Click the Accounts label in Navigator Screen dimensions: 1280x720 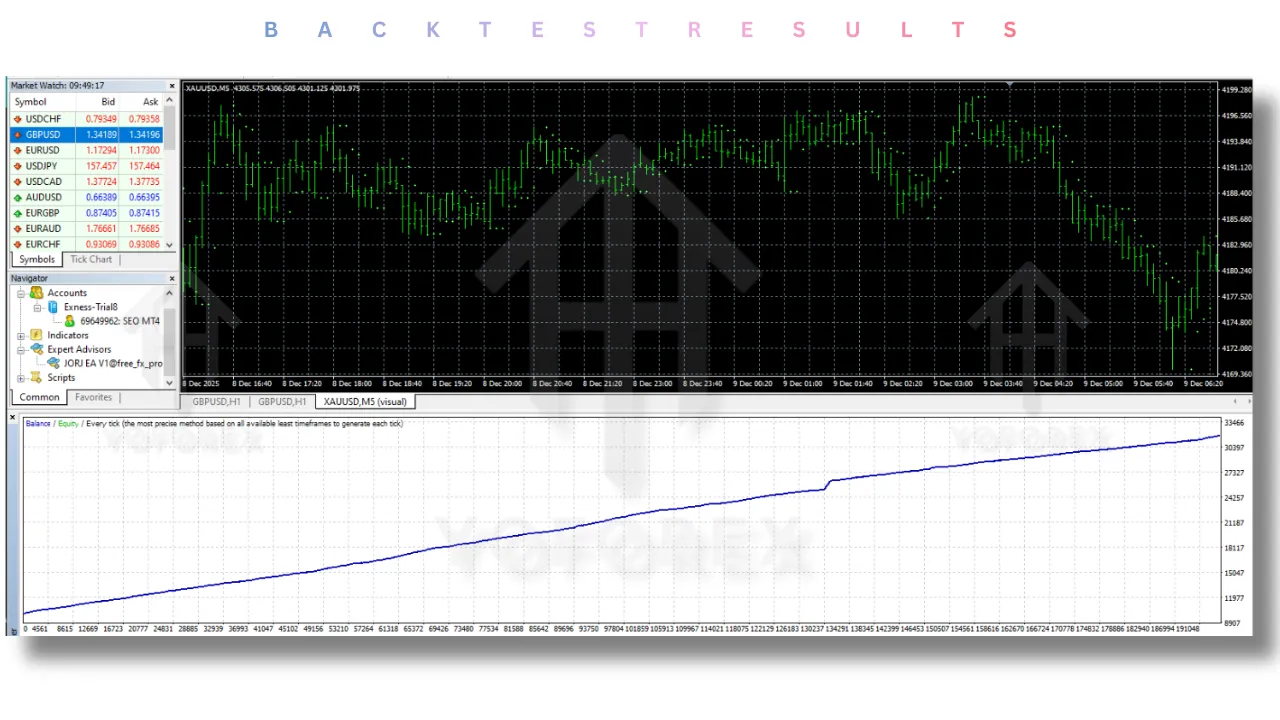67,293
